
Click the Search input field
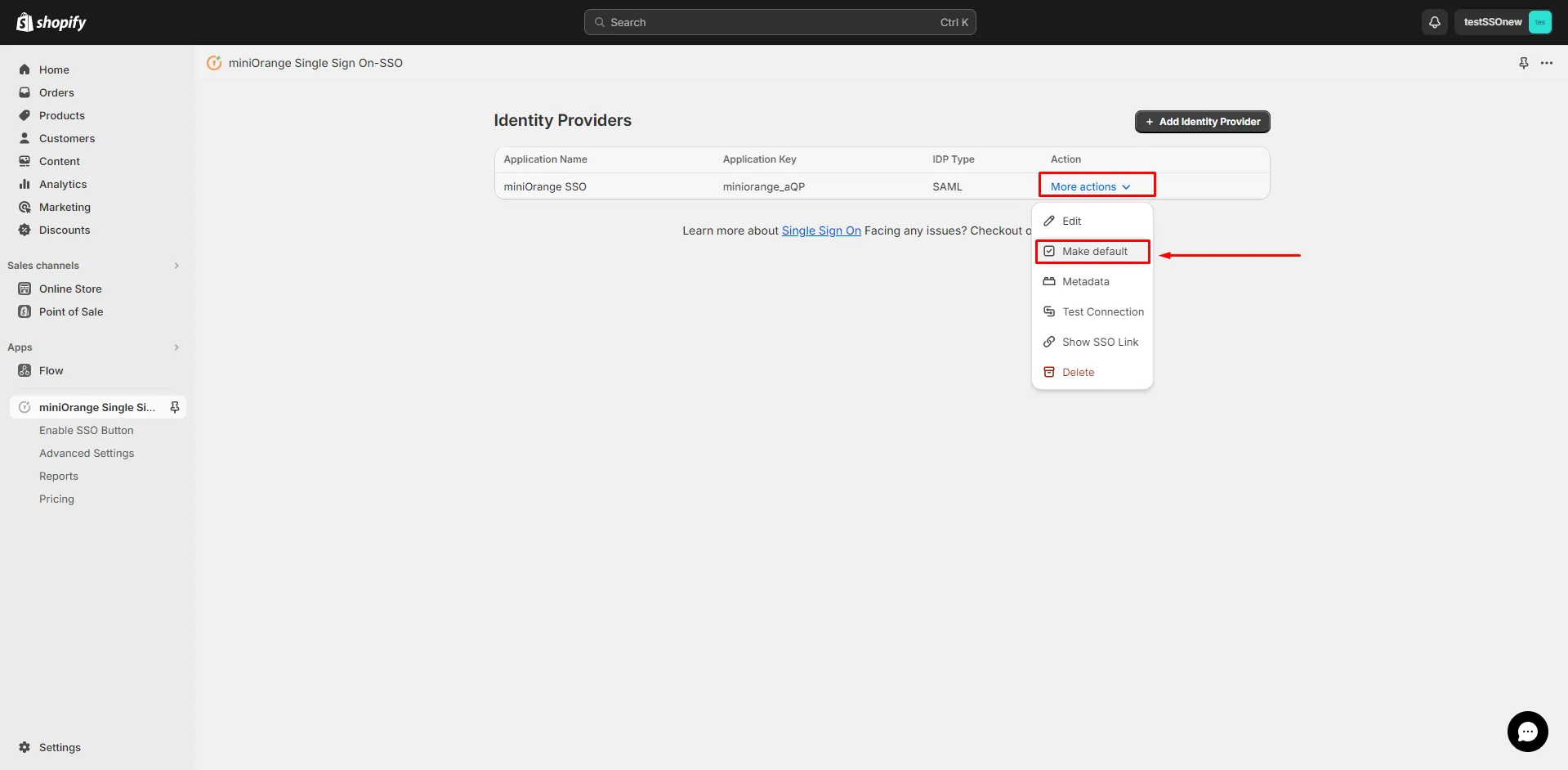pyautogui.click(x=780, y=22)
